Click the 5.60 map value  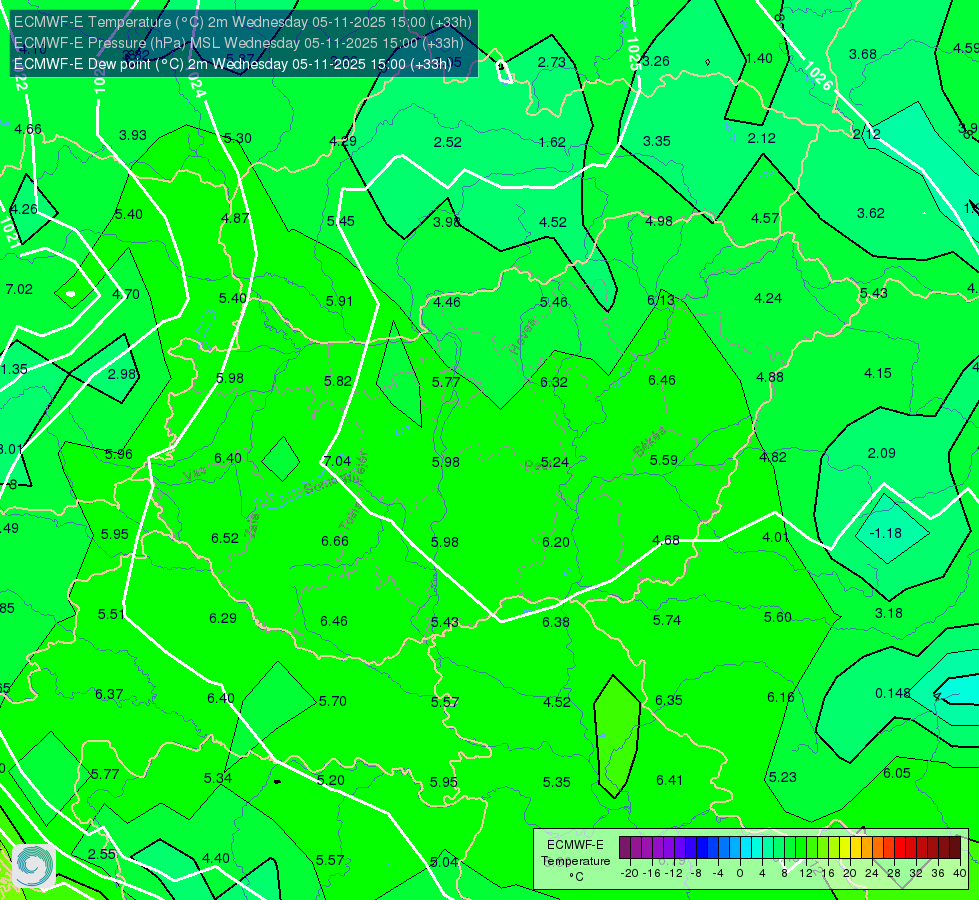click(778, 617)
